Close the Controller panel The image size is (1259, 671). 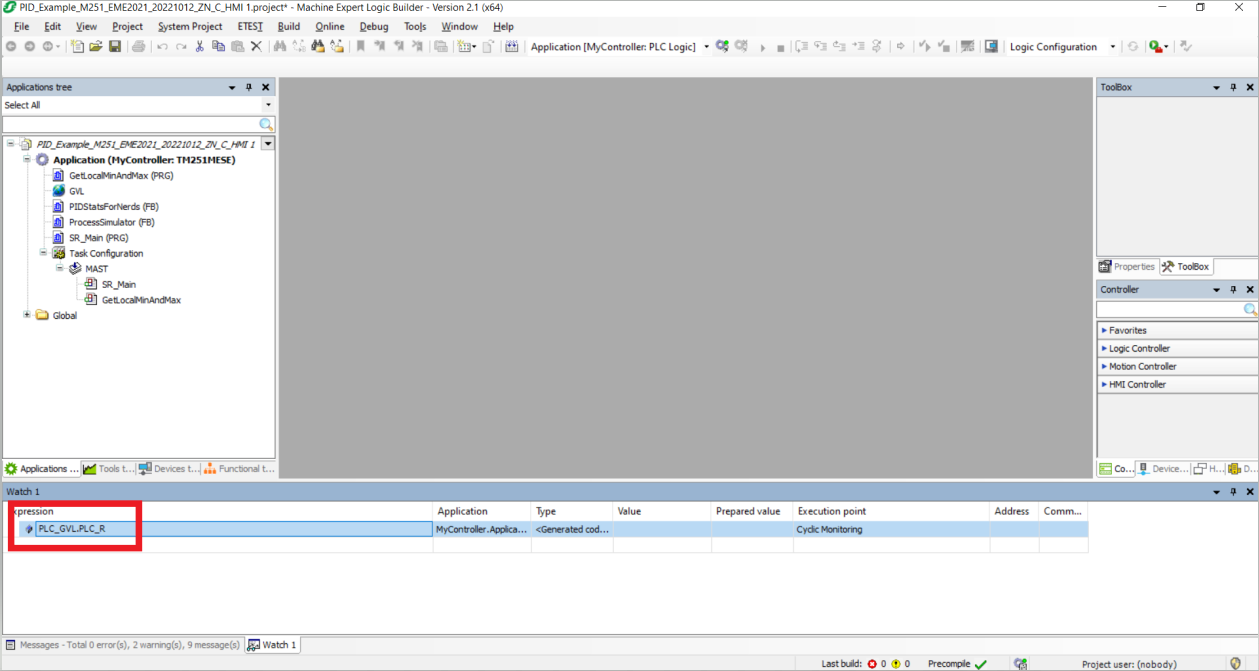tap(1250, 290)
